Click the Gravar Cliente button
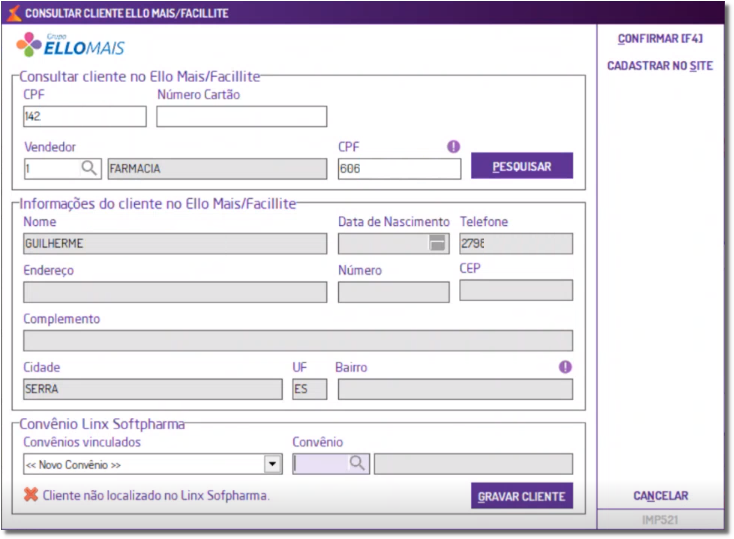The image size is (734, 539). [x=521, y=496]
